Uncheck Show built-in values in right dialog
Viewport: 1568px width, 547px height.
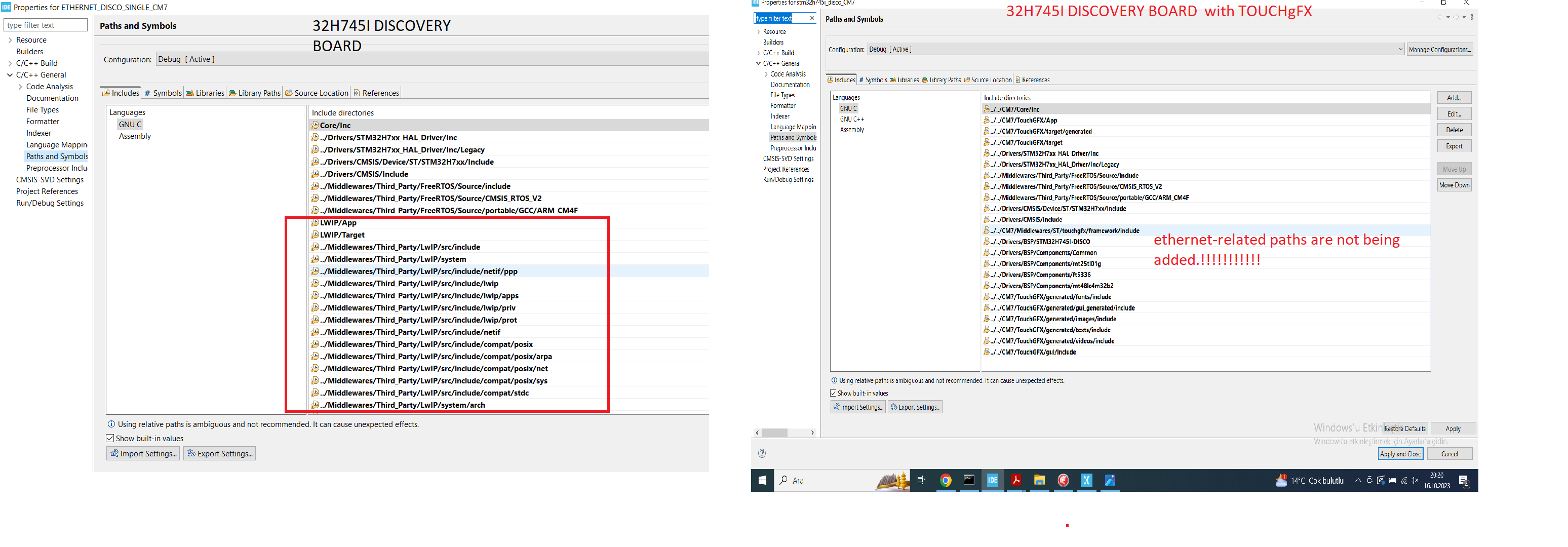[x=833, y=393]
